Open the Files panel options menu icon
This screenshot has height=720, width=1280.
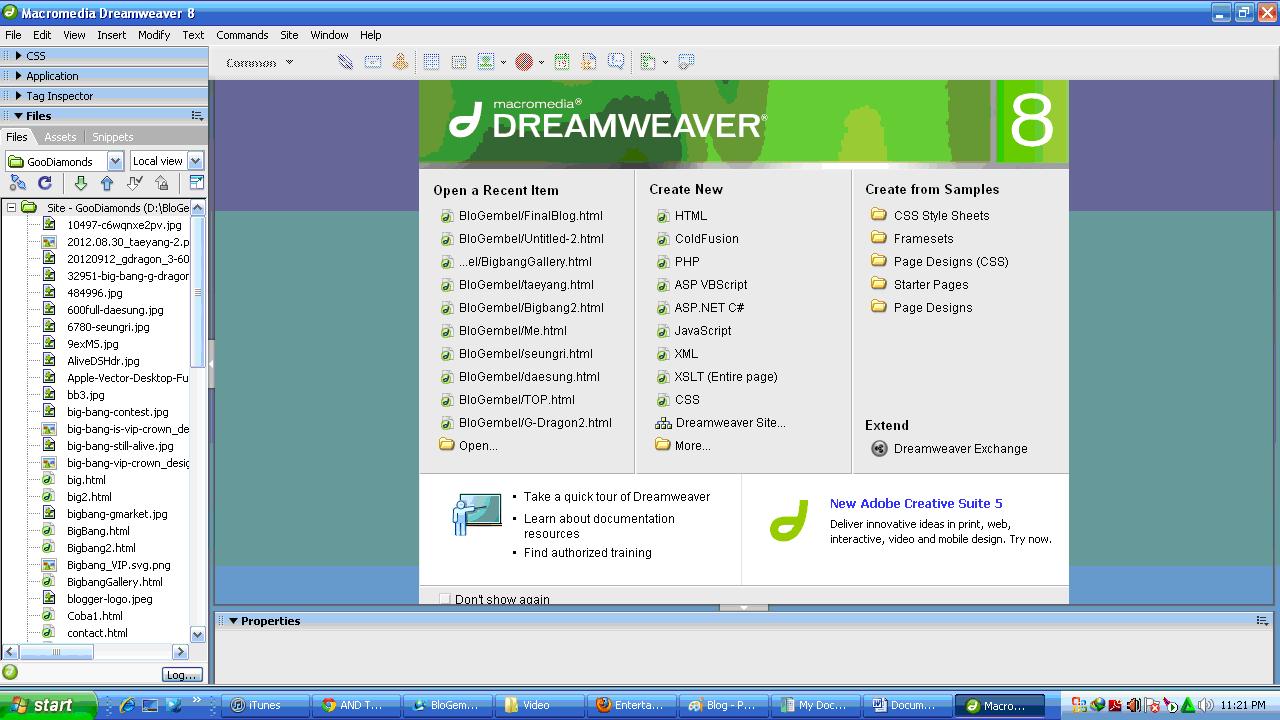click(197, 116)
